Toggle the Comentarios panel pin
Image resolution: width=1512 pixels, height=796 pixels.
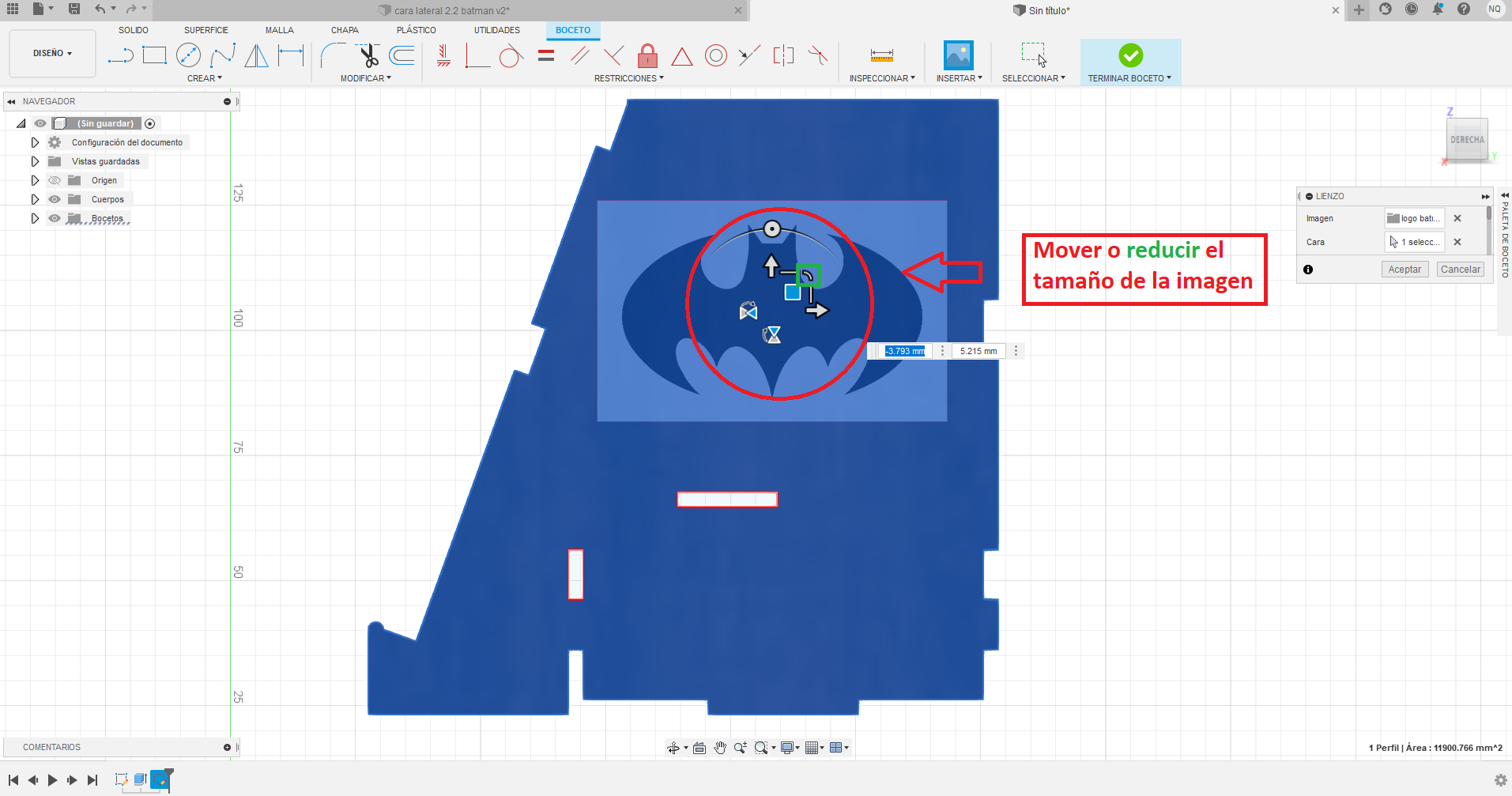tap(227, 747)
